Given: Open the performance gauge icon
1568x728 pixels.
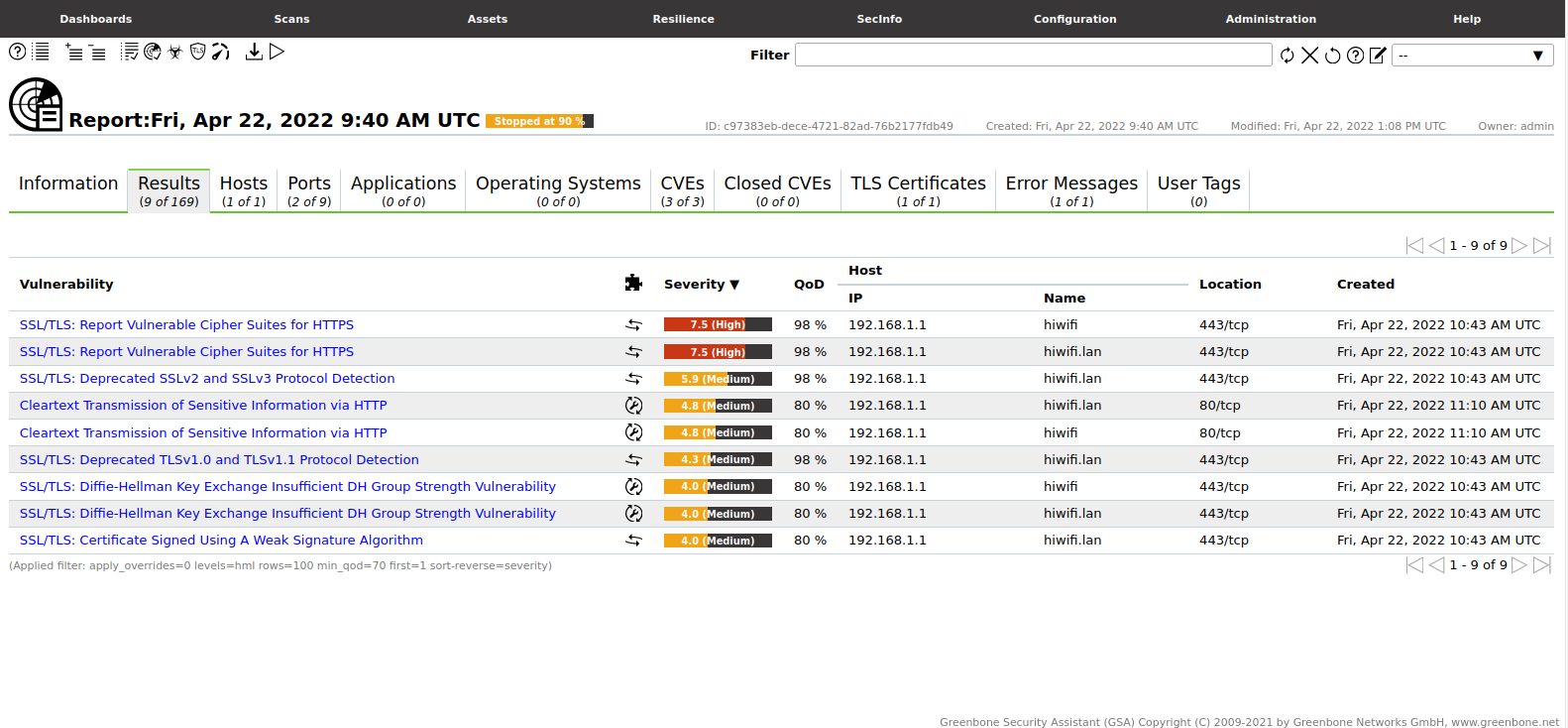Looking at the screenshot, I should point(221,52).
